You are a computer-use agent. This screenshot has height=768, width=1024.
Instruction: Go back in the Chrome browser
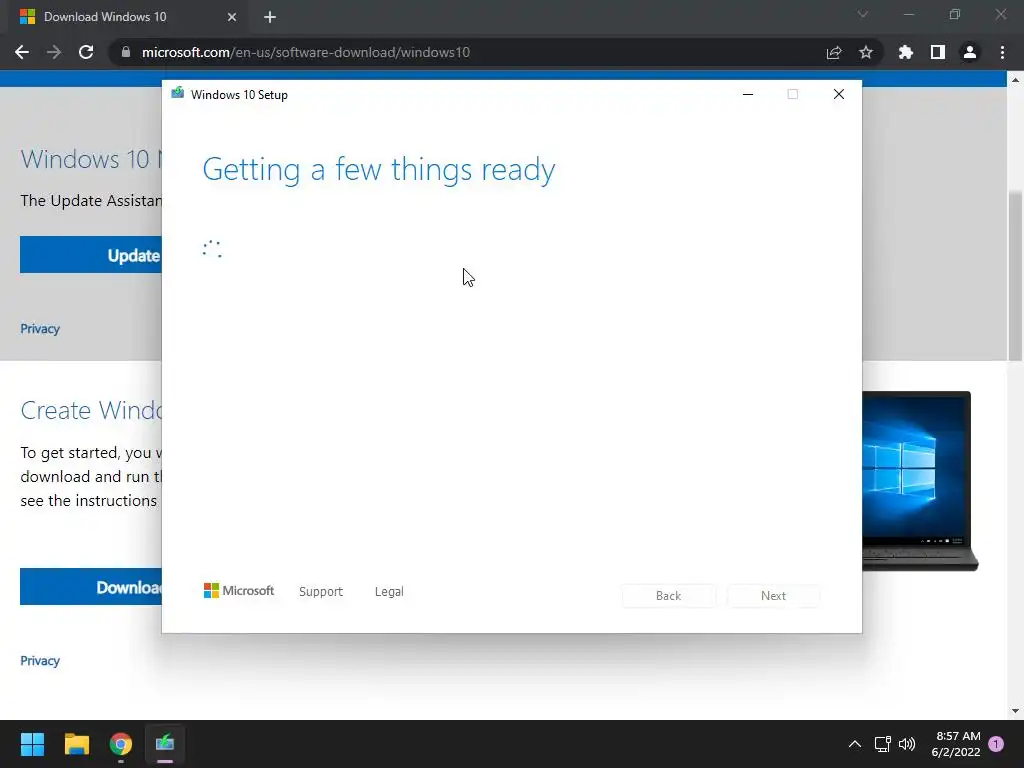coord(22,52)
